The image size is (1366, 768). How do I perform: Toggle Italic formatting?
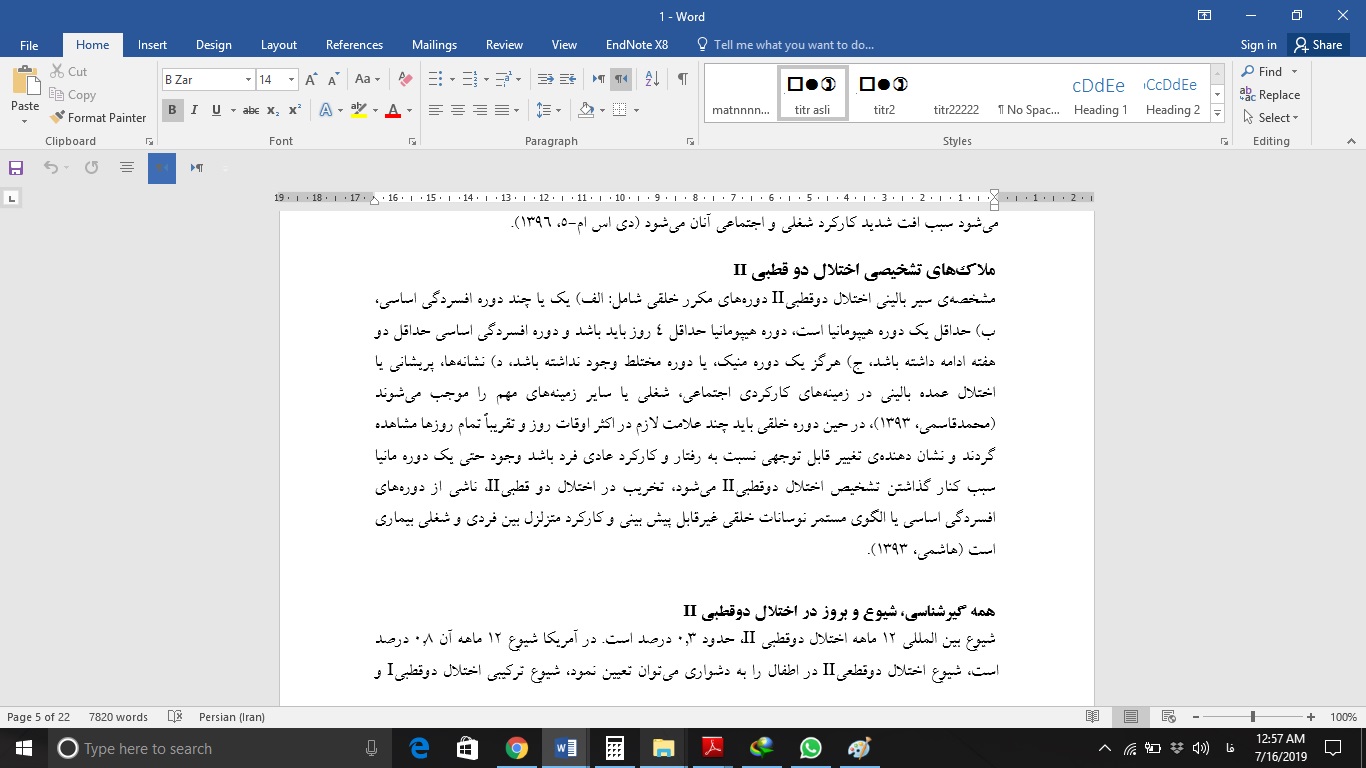click(194, 110)
